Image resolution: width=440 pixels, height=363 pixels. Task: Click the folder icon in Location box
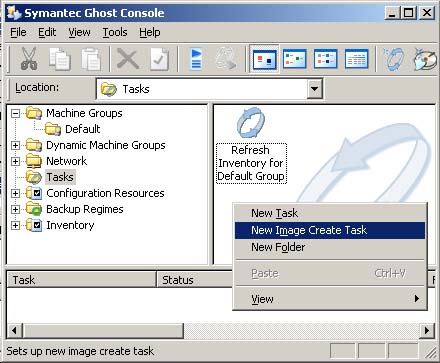click(109, 89)
